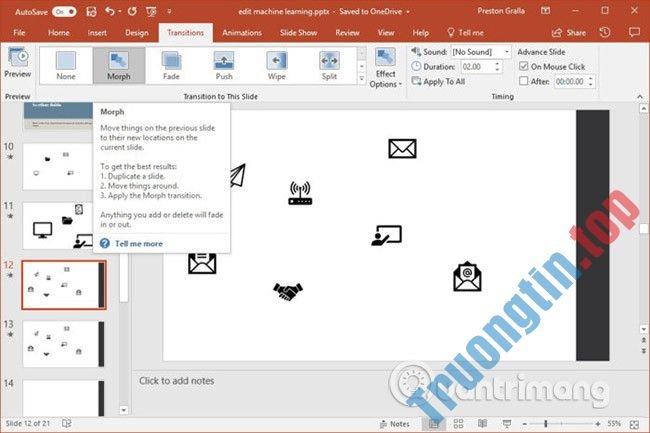Switch to Normal view
The image size is (650, 433).
(x=434, y=424)
